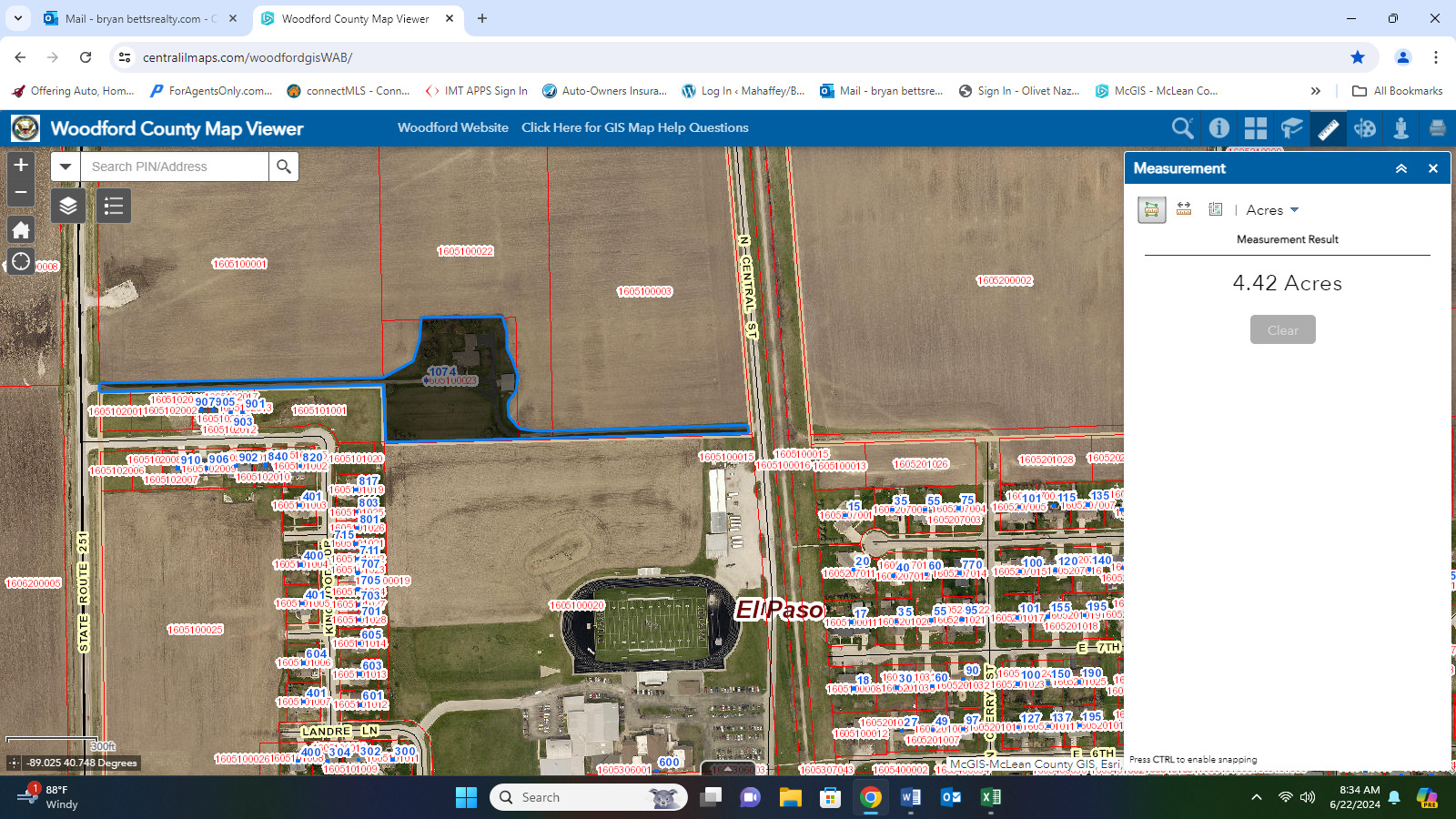
Task: Open the Auto-Owners Insurance bookmark
Action: tap(605, 91)
